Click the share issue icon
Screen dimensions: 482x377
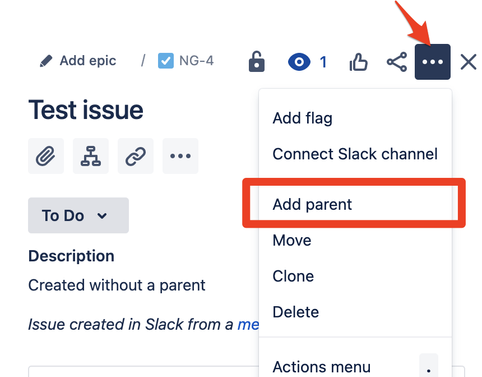(x=397, y=62)
